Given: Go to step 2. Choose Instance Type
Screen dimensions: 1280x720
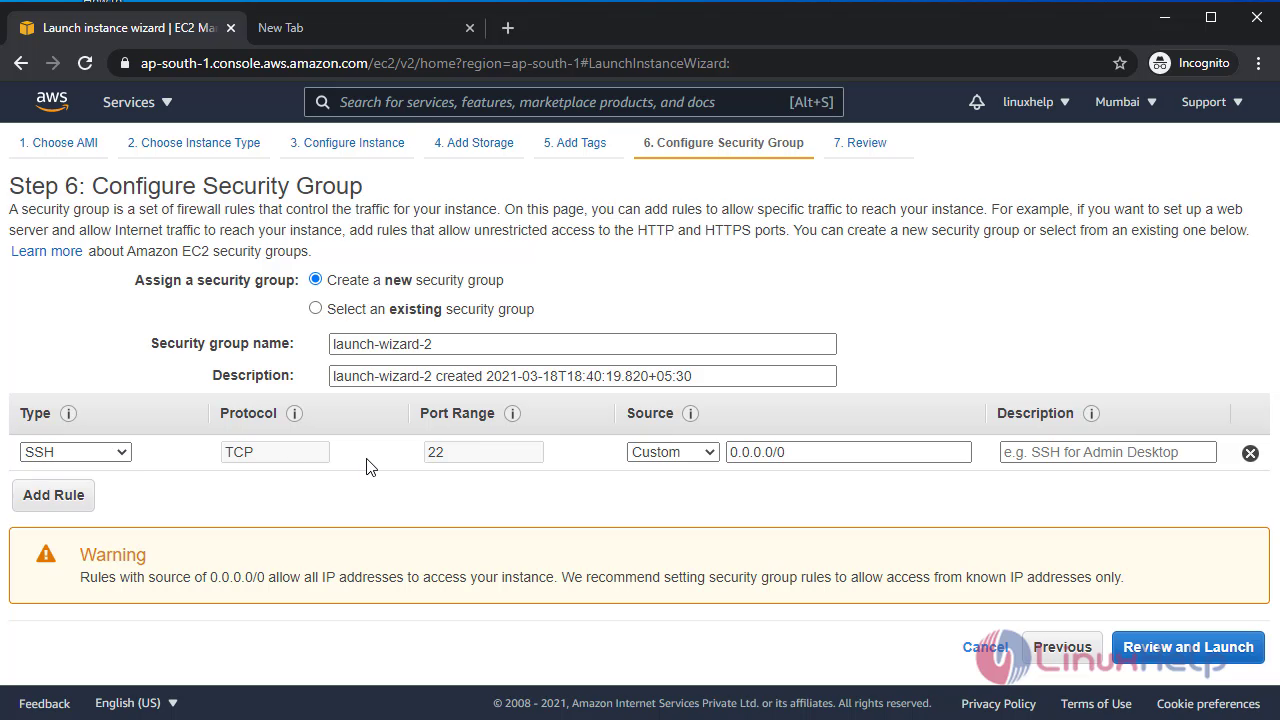Looking at the screenshot, I should pos(194,143).
